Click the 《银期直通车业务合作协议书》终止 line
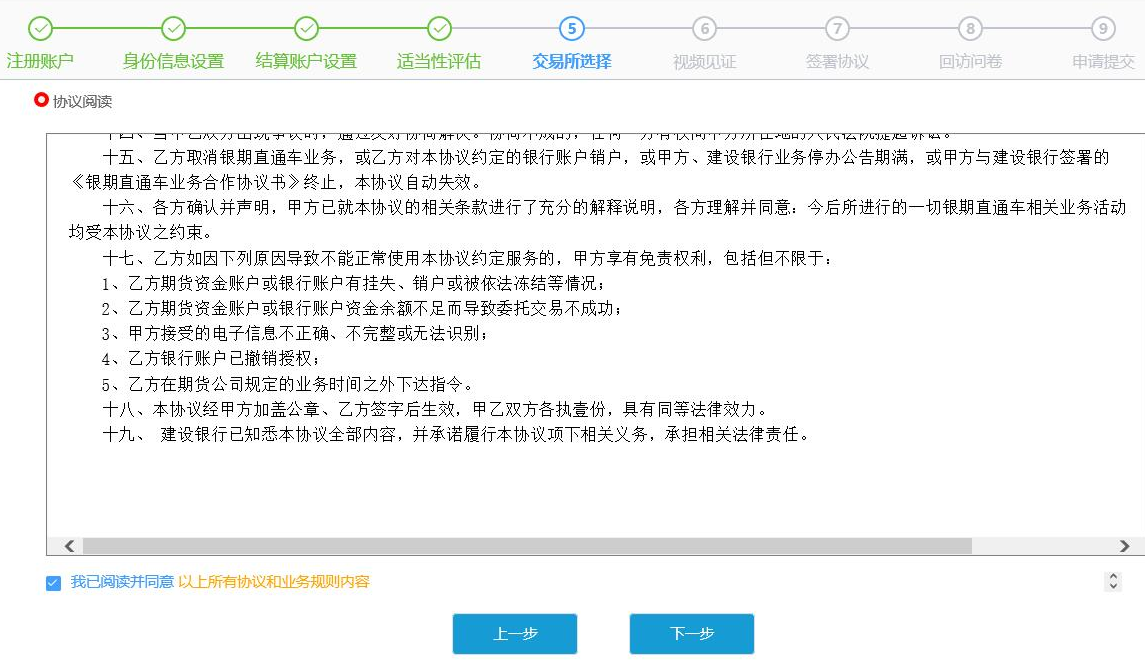1145x660 pixels. pyautogui.click(x=275, y=183)
